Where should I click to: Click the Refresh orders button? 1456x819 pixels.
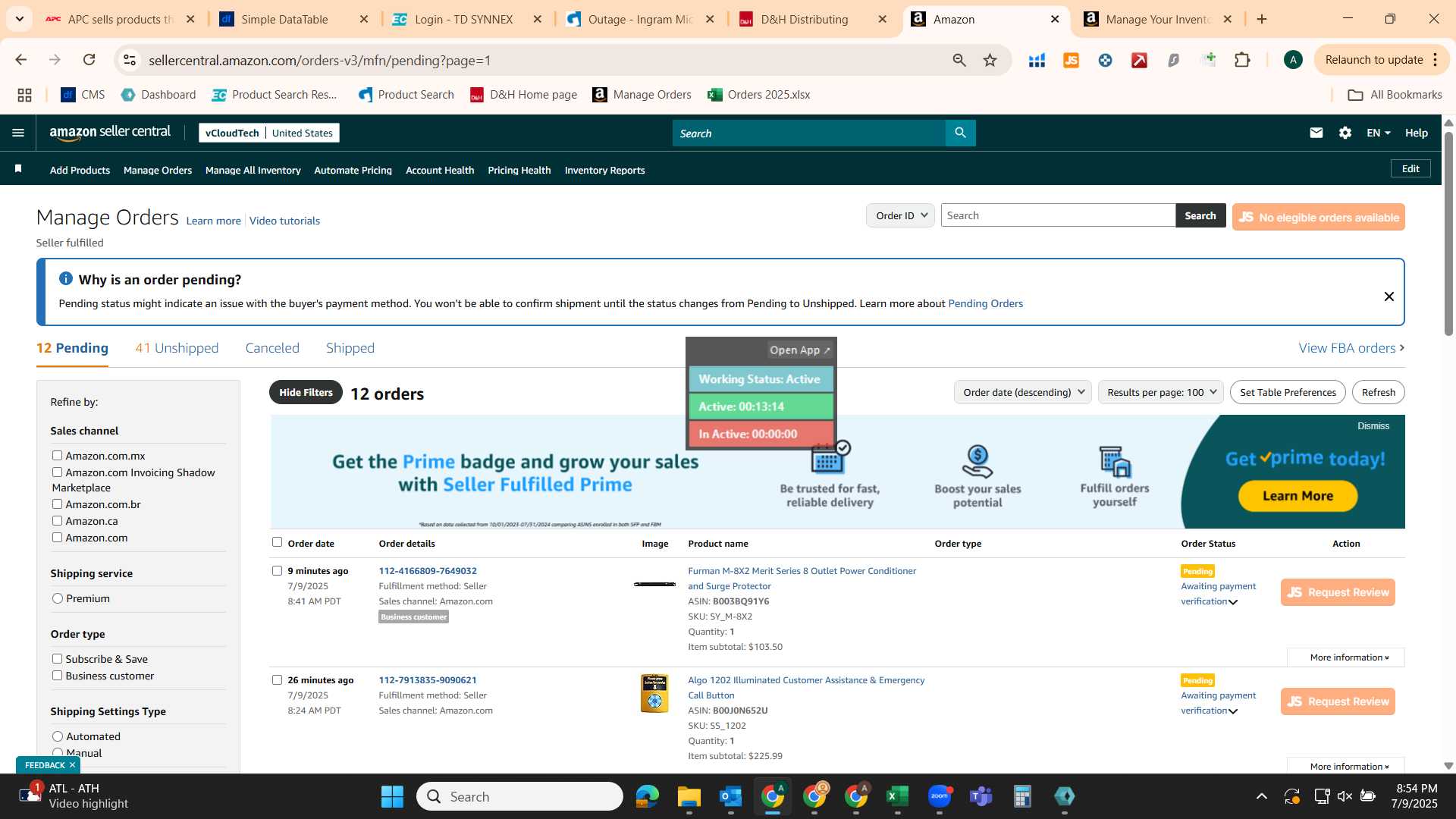(1378, 392)
